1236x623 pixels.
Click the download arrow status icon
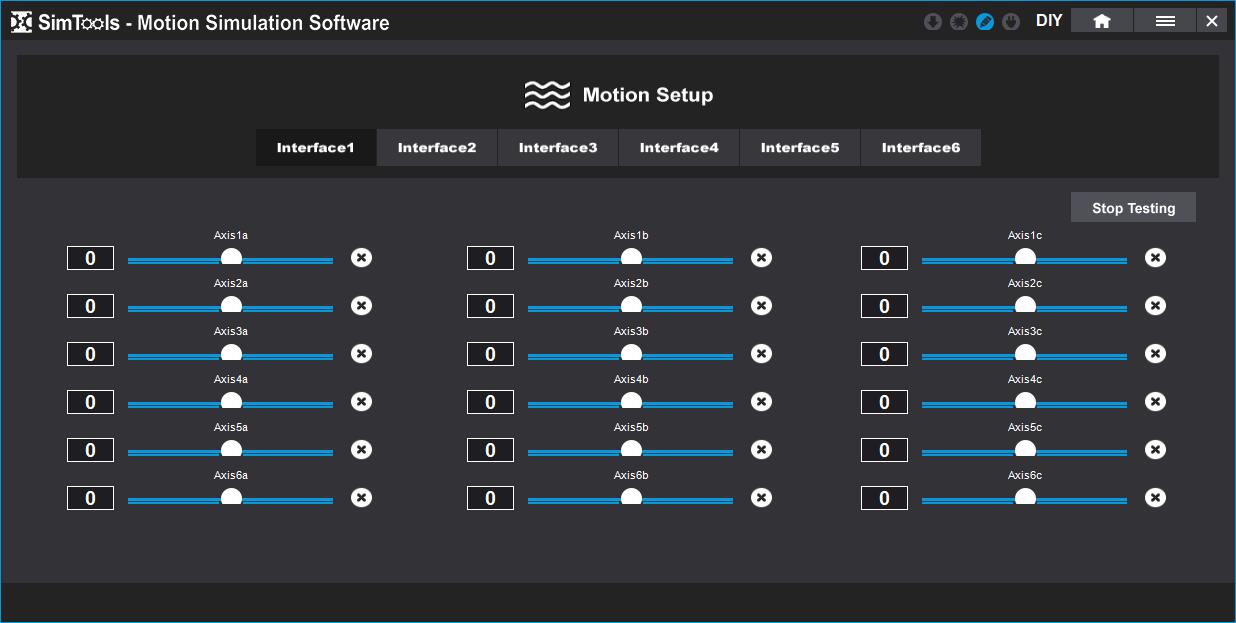pos(933,22)
